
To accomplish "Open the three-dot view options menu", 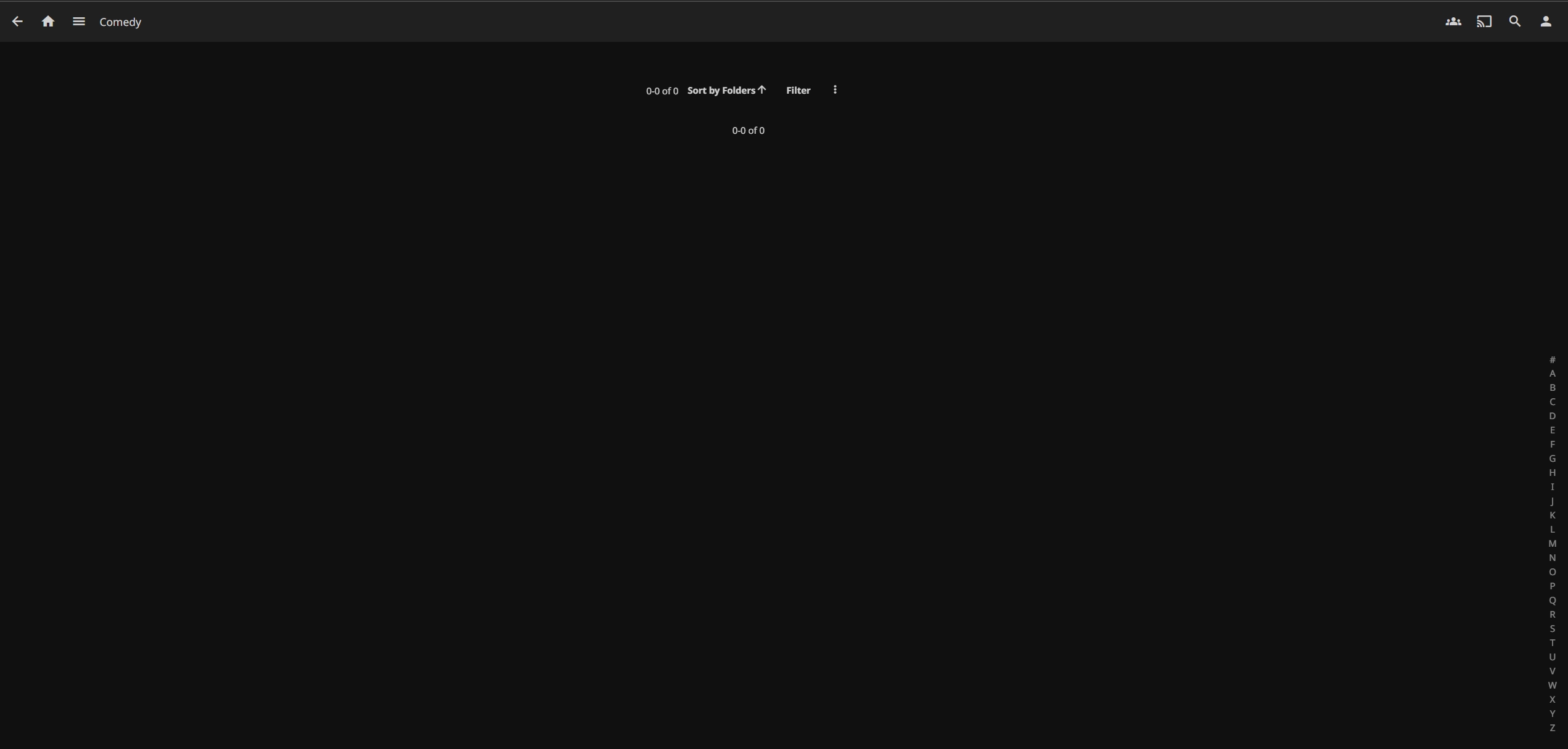I will point(835,90).
